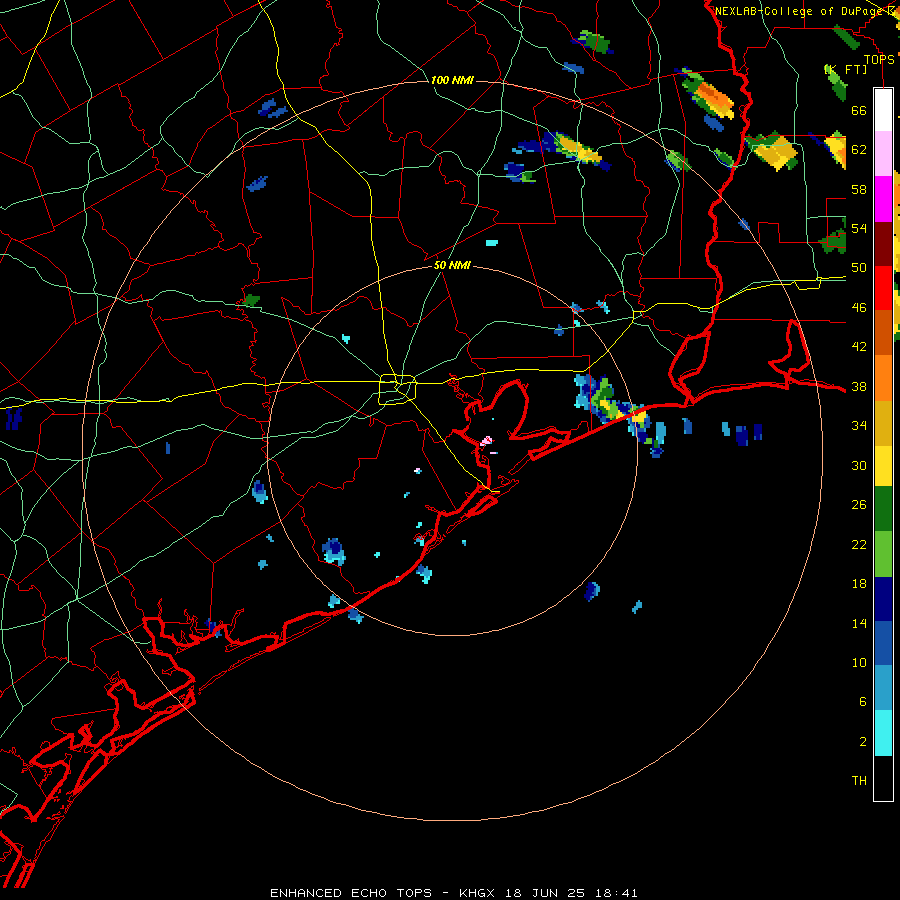Click the '18' legend value on the scale
This screenshot has height=900, width=900.
pyautogui.click(x=859, y=584)
